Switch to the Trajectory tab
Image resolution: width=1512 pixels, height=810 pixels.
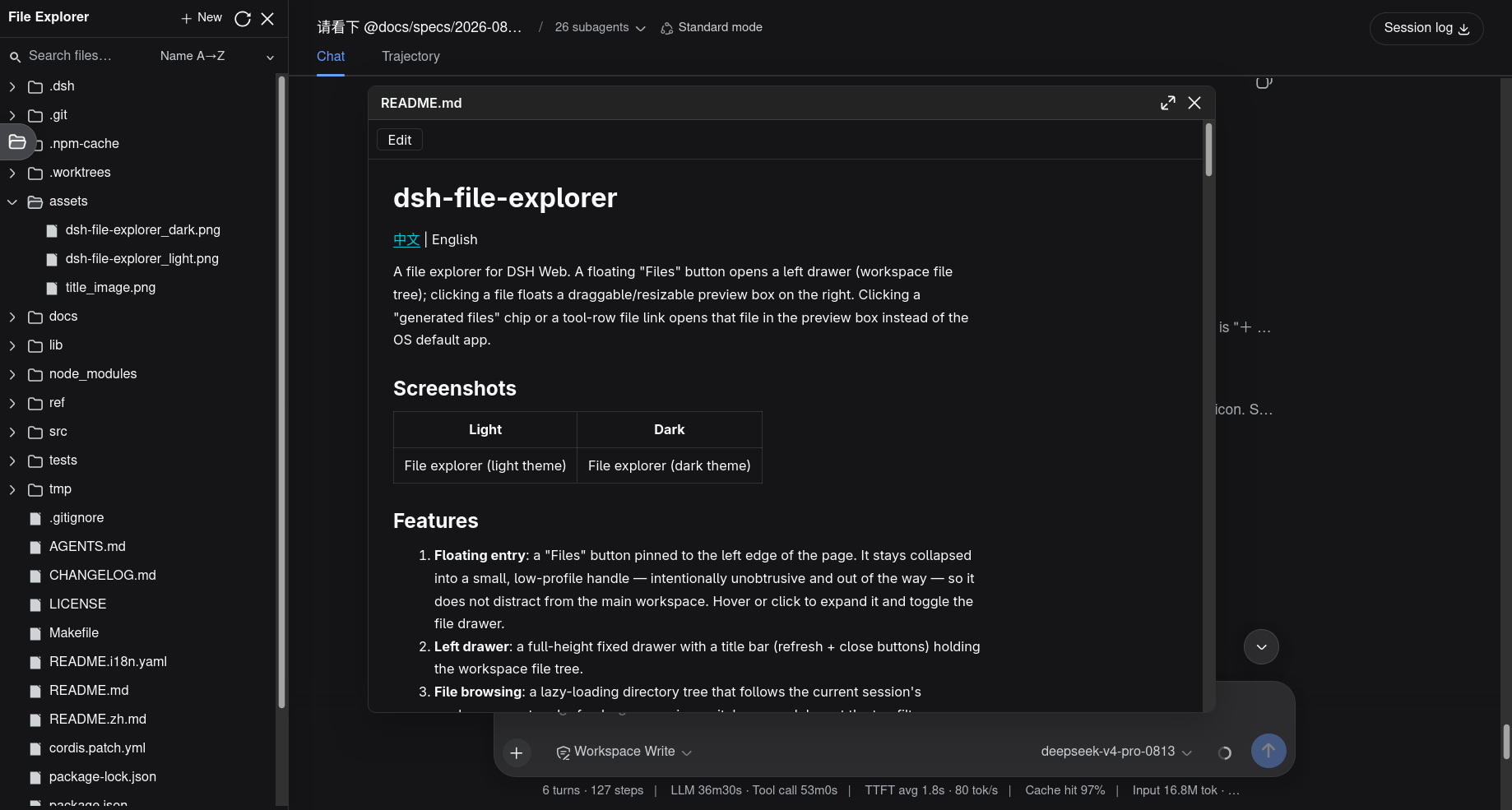pyautogui.click(x=410, y=57)
